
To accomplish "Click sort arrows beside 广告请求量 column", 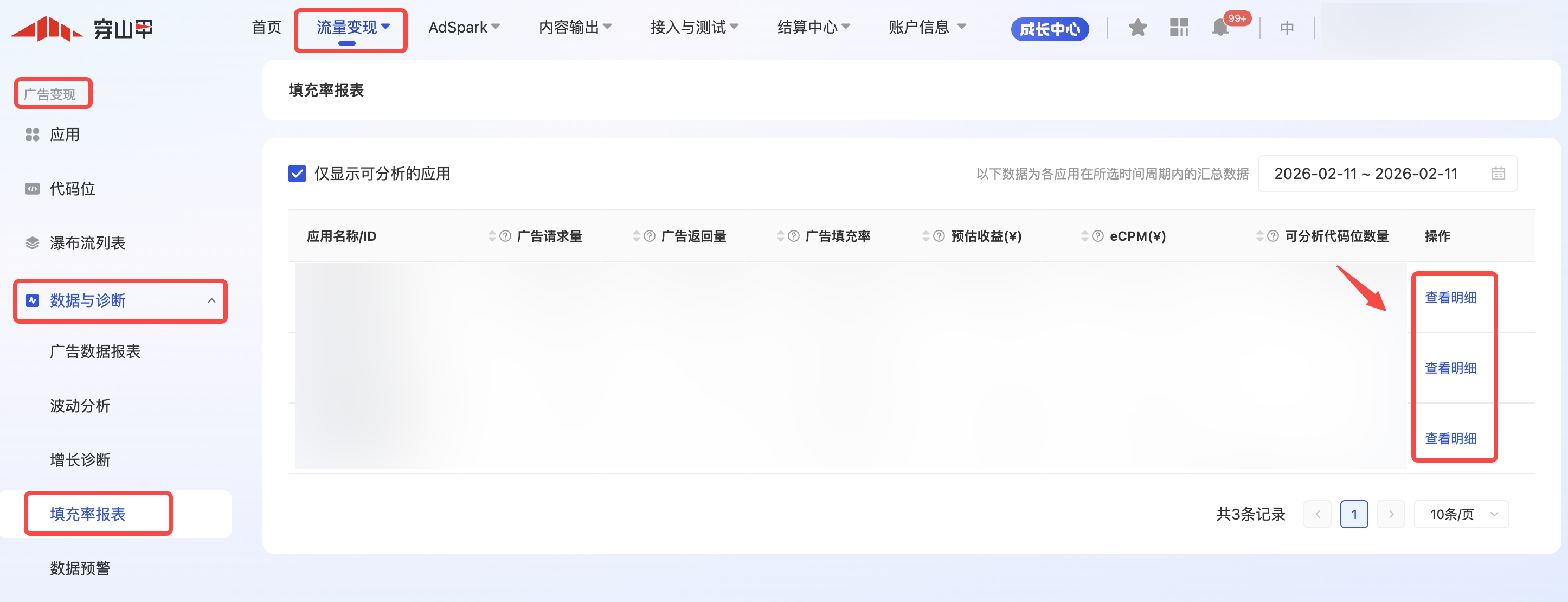I will coord(492,236).
